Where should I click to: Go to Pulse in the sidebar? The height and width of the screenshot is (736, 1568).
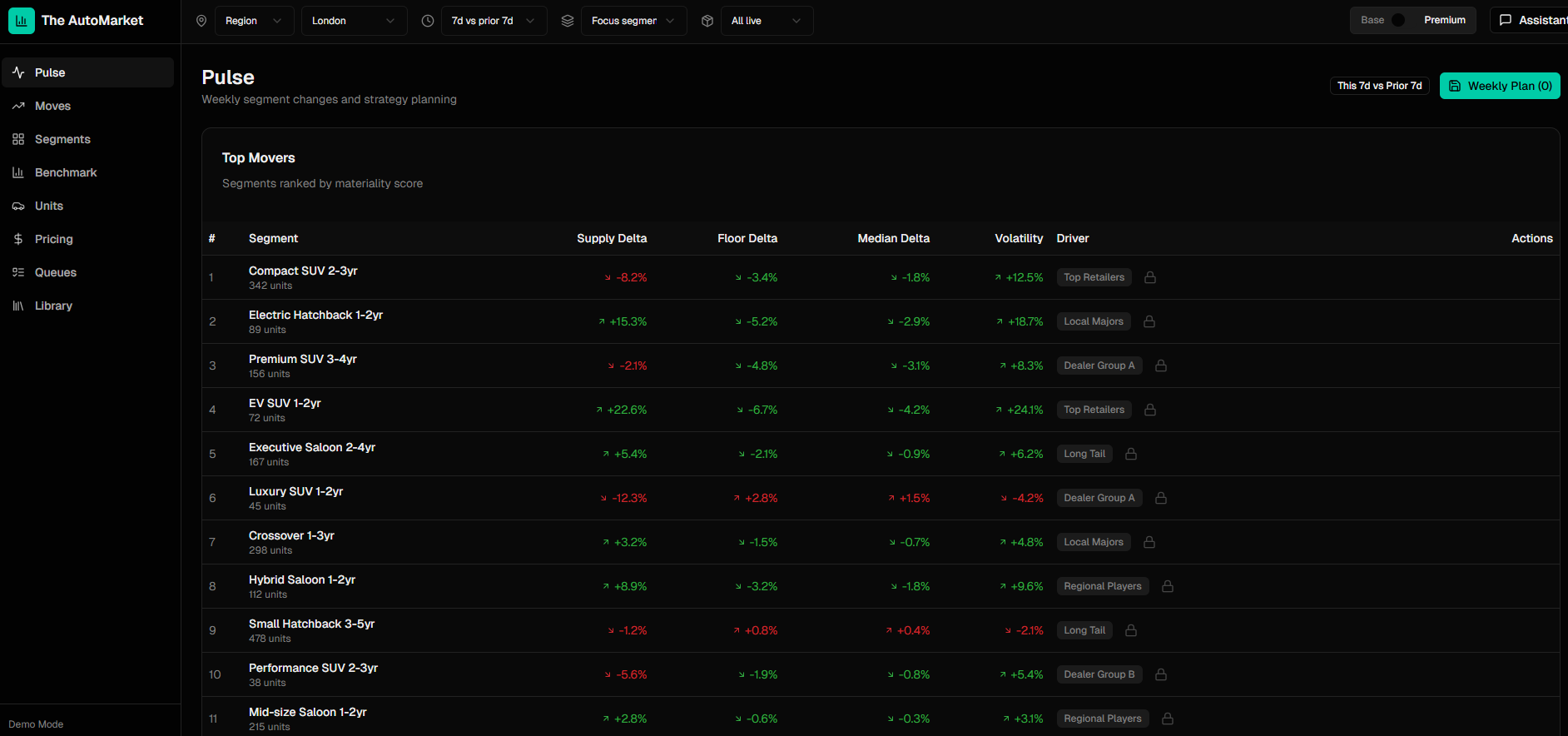[x=87, y=72]
